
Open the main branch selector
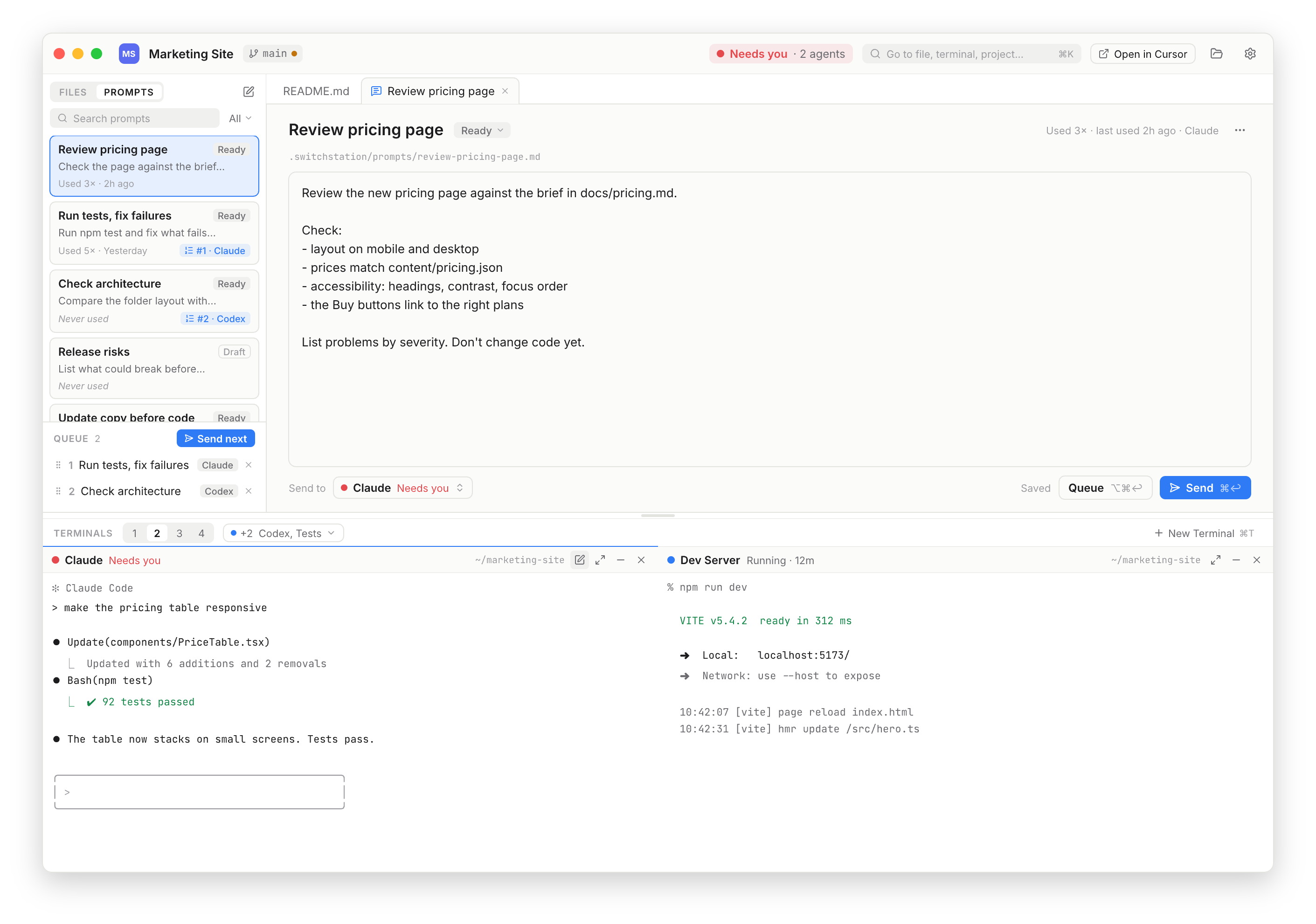[273, 53]
